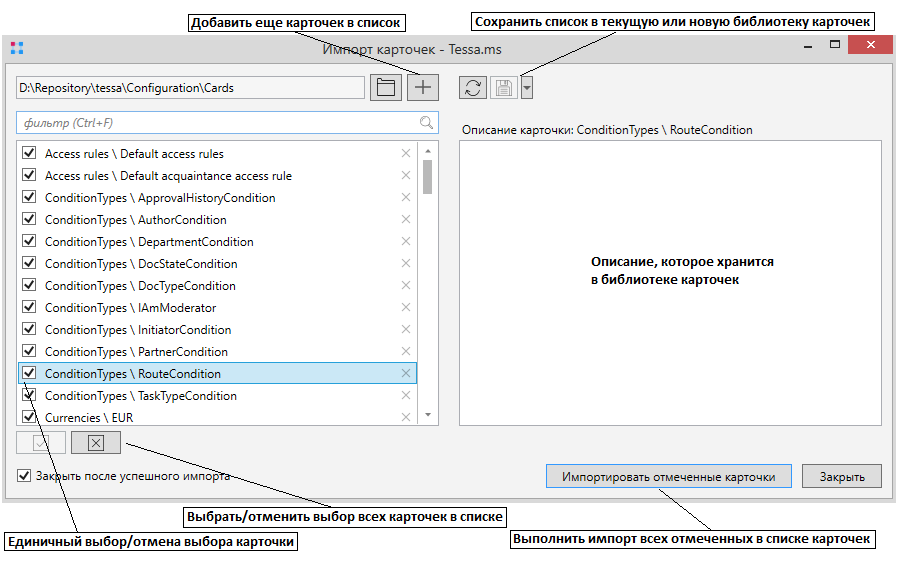Expand dropdown arrow beside save icon
The width and height of the screenshot is (900, 561).
(x=527, y=88)
